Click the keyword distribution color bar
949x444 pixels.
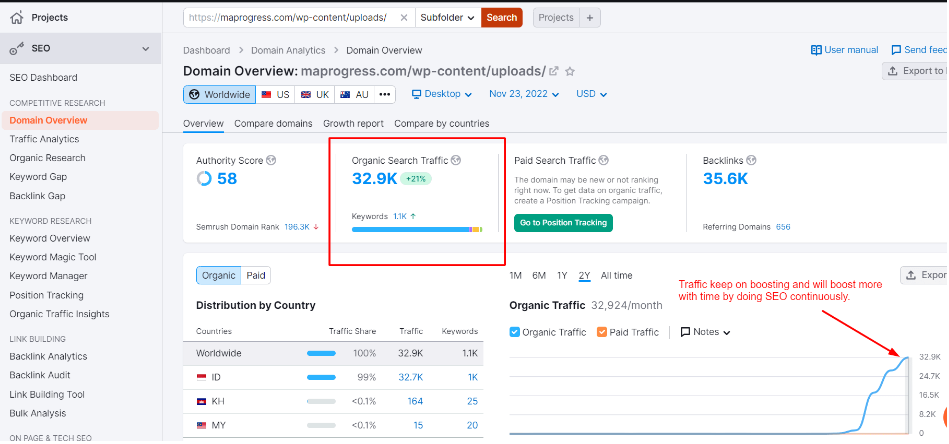(x=417, y=229)
